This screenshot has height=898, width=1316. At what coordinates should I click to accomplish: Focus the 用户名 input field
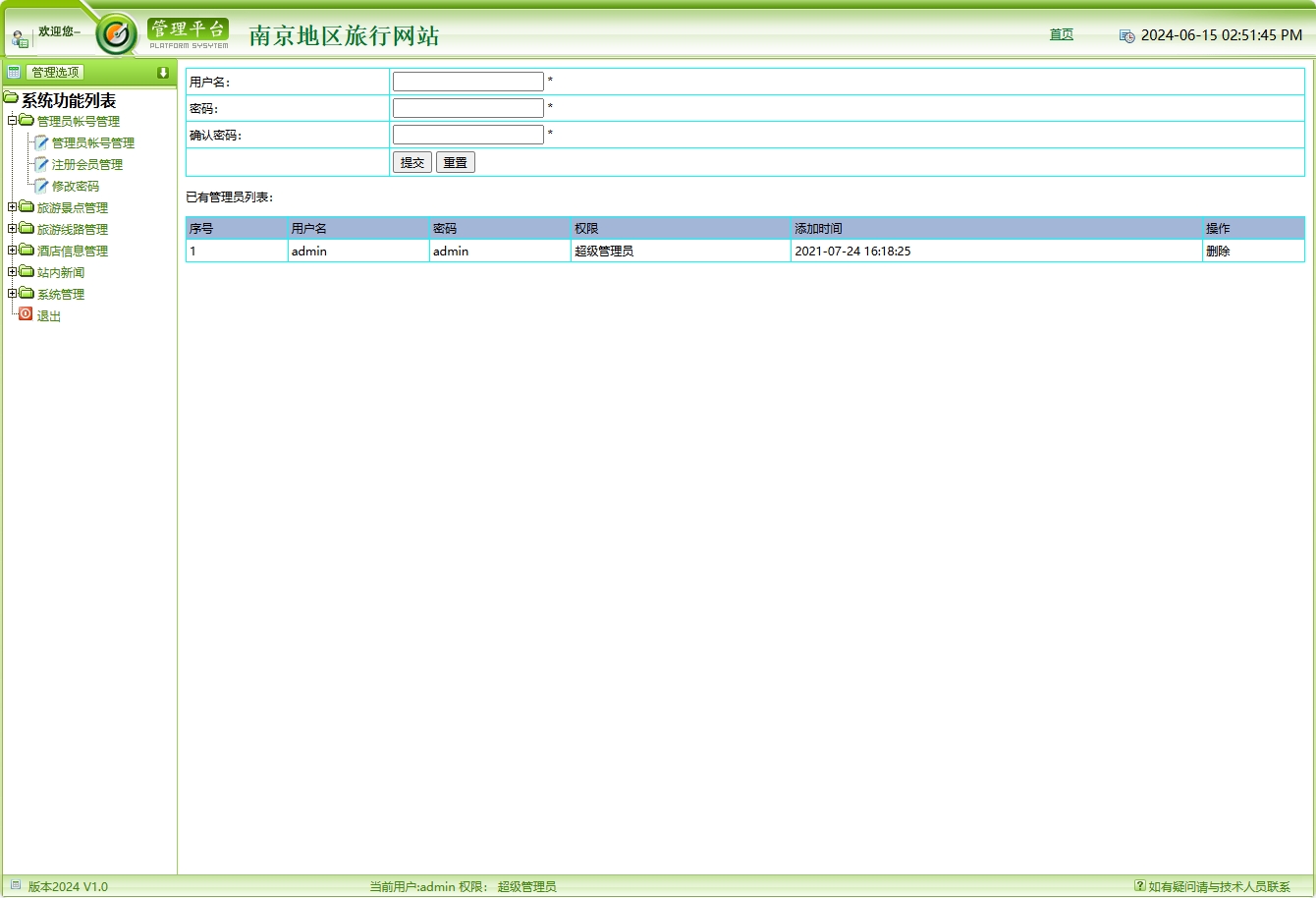point(468,82)
